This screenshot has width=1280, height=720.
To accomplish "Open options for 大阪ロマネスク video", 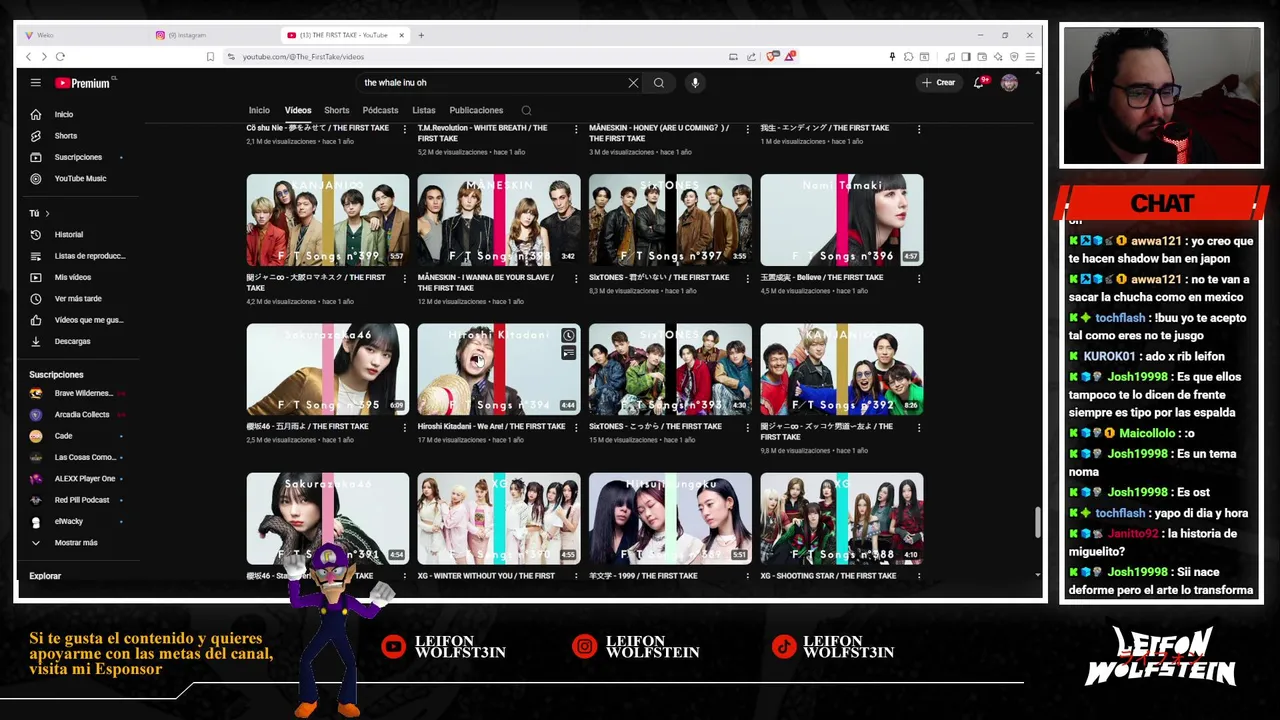I will pos(404,278).
